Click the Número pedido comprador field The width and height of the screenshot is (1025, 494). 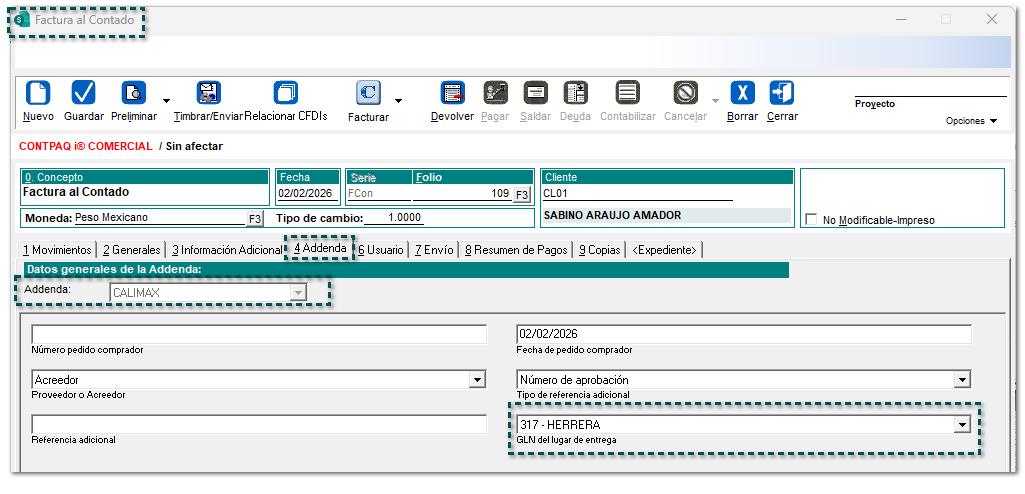pyautogui.click(x=258, y=334)
